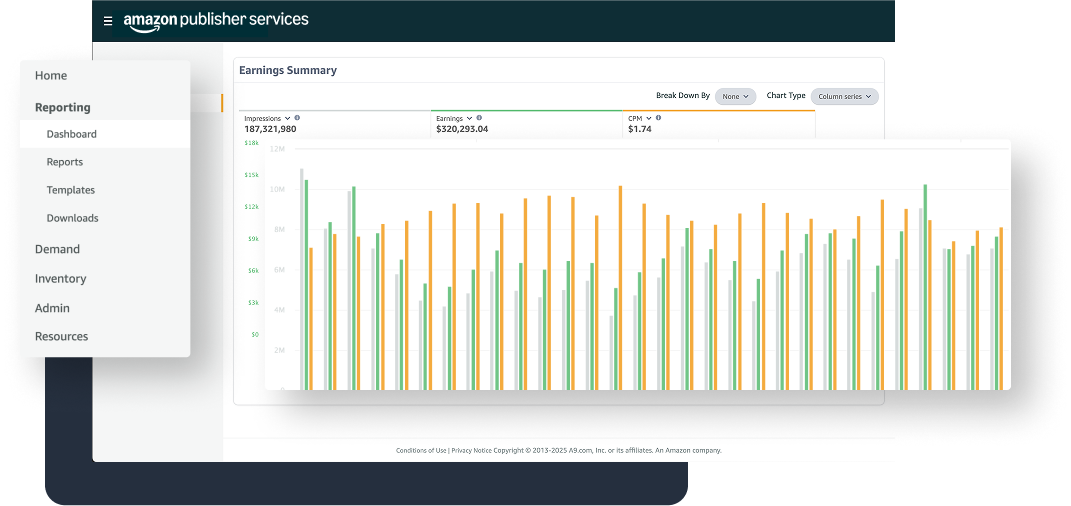The image size is (1071, 506).
Task: Expand the Earnings metric dropdown arrow
Action: tap(471, 118)
